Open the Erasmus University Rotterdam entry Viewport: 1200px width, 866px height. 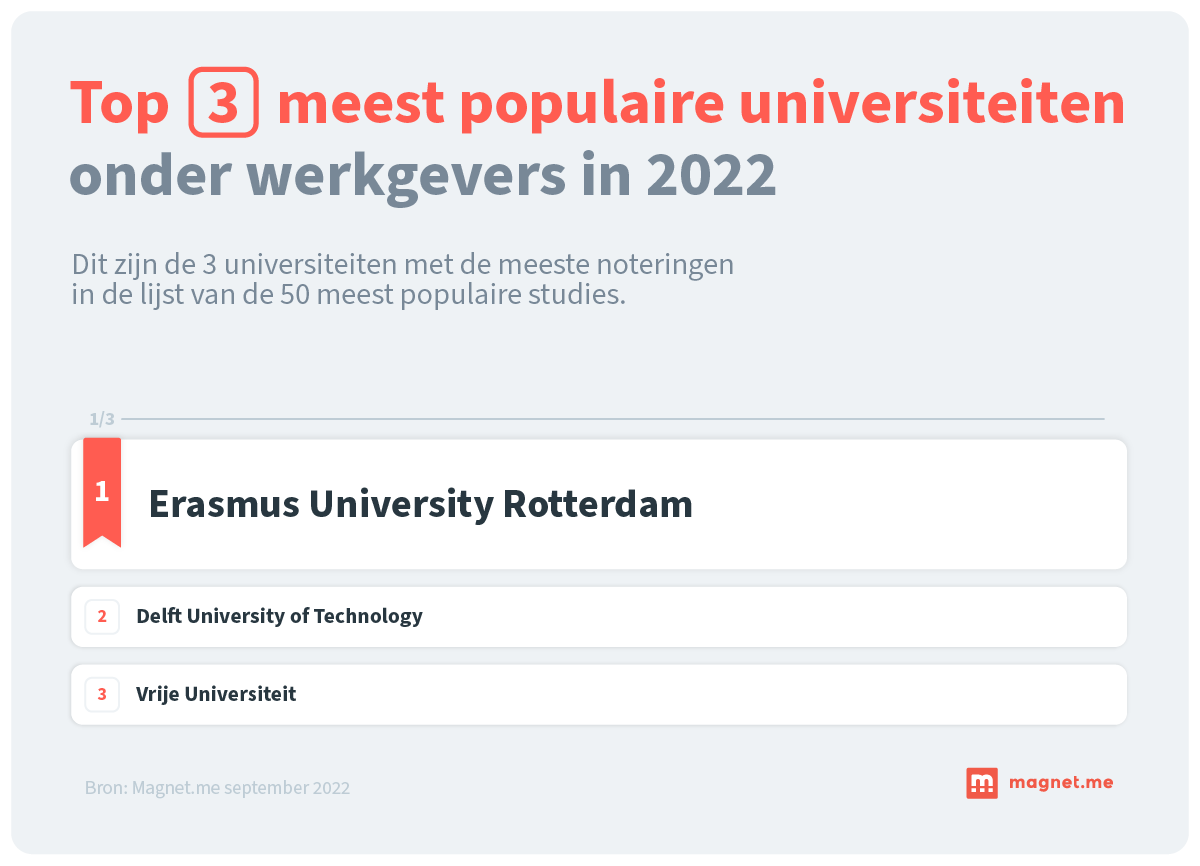420,504
